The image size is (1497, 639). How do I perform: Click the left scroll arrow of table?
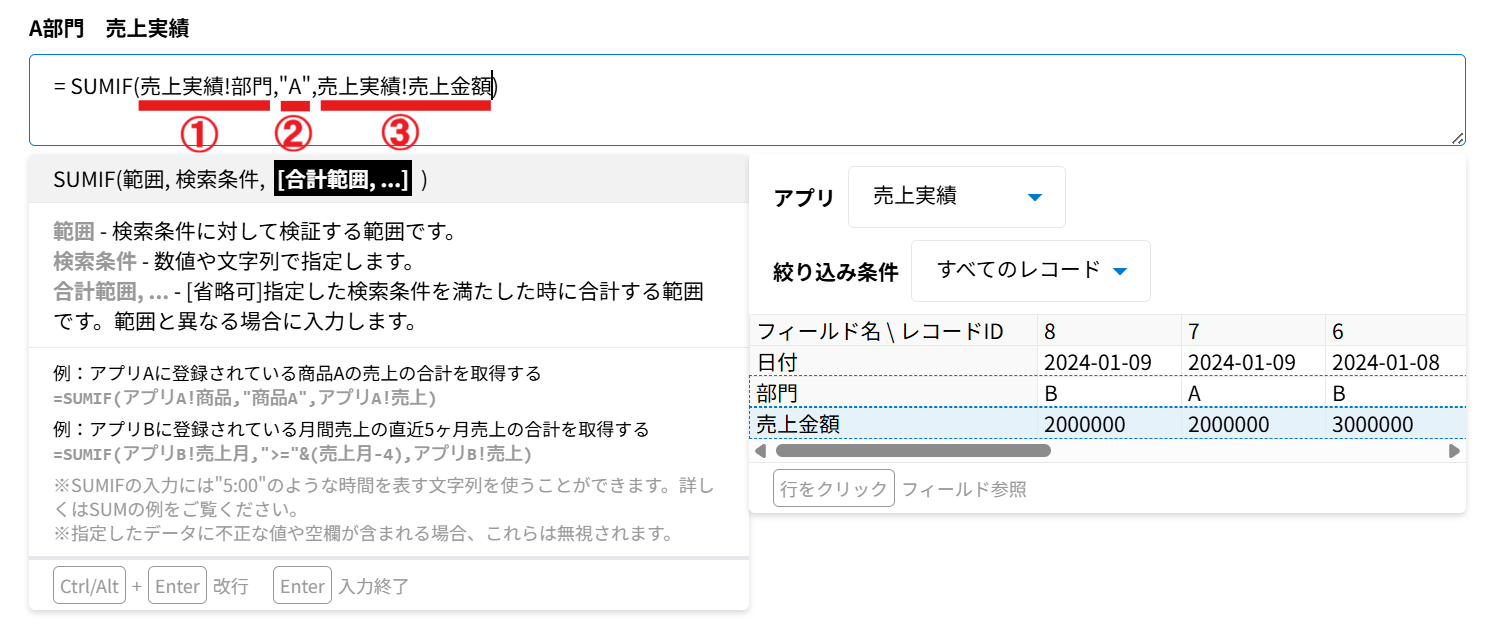pyautogui.click(x=760, y=451)
